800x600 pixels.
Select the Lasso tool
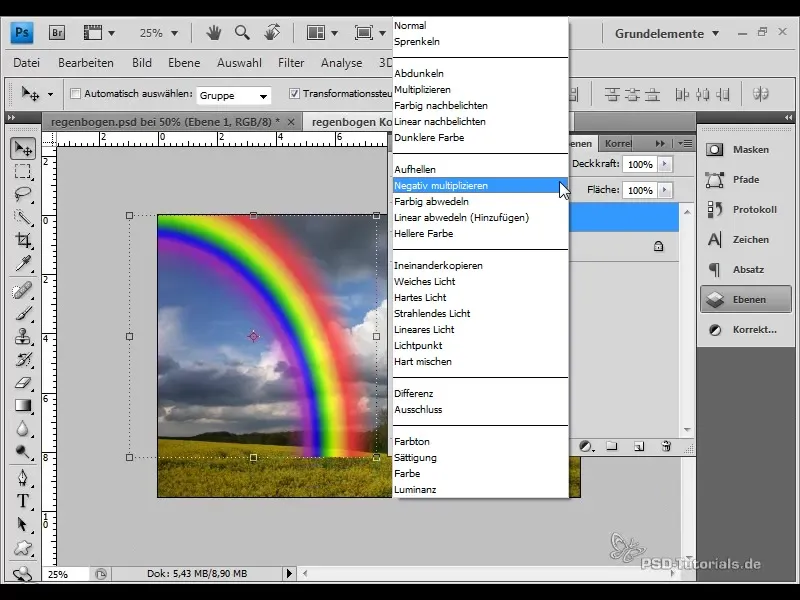pos(23,194)
